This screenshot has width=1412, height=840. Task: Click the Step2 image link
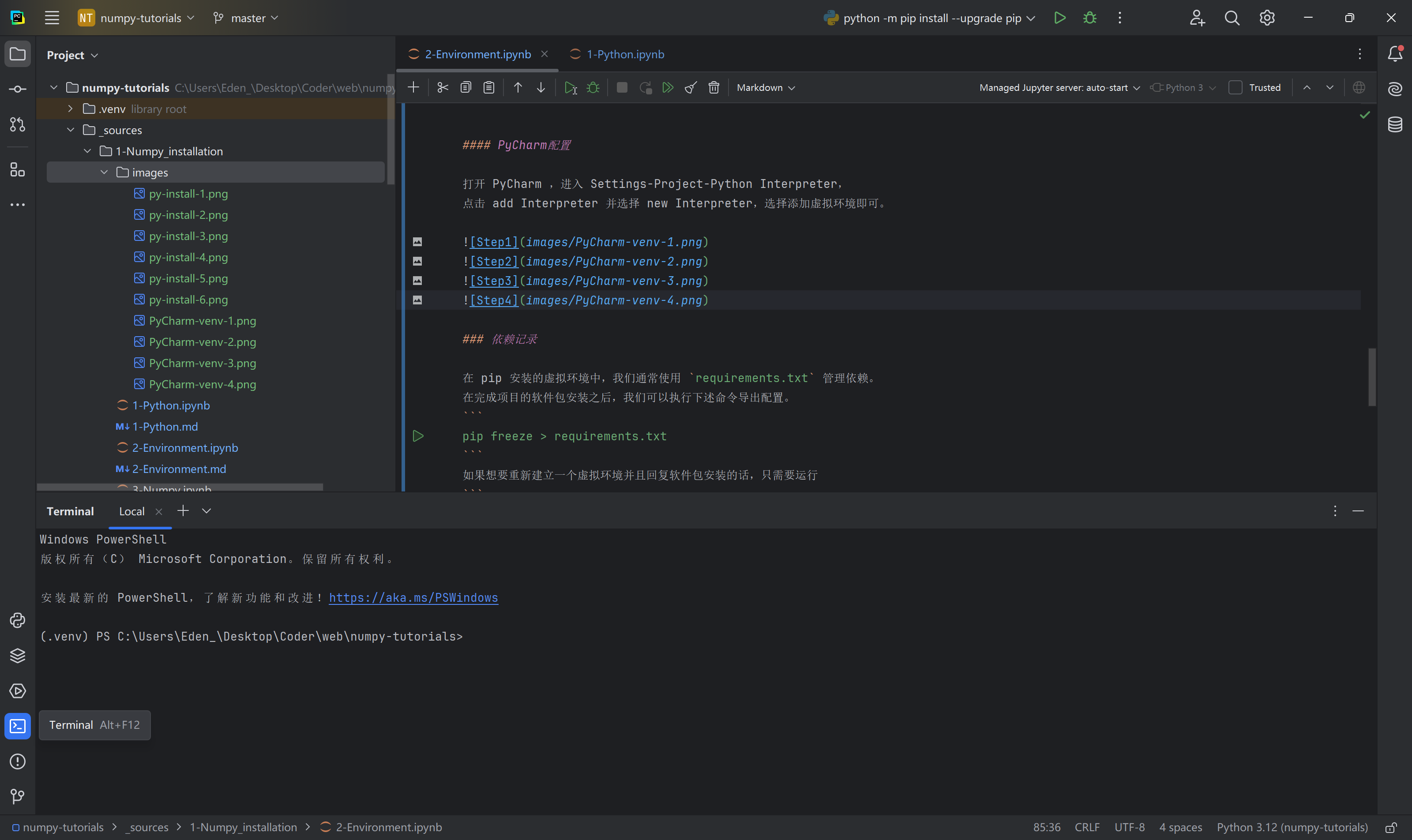(x=494, y=262)
